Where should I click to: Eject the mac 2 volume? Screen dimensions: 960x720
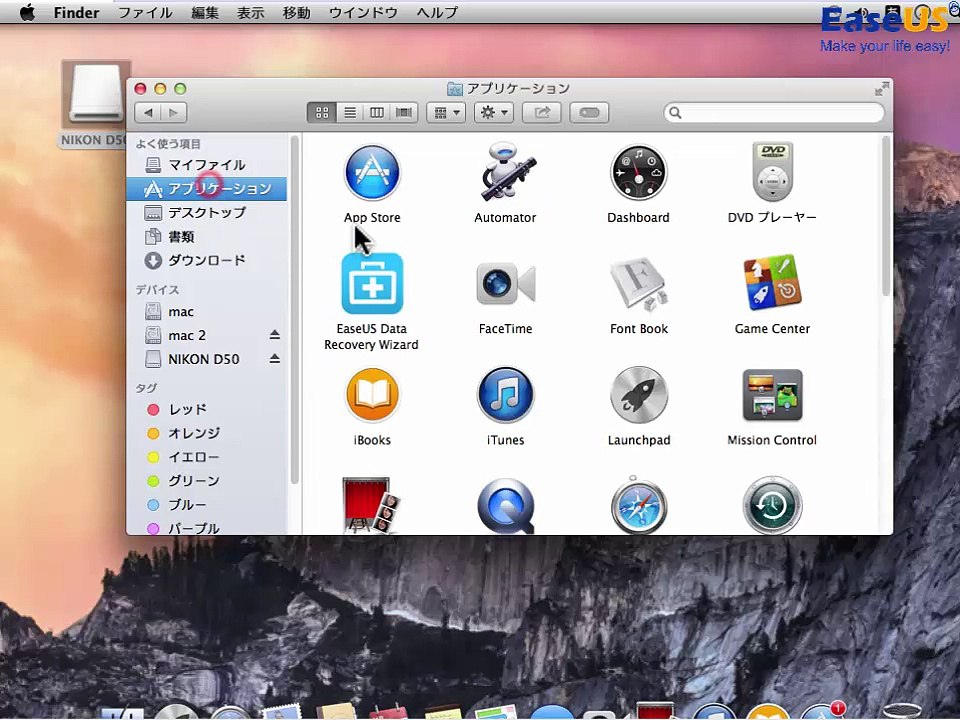pyautogui.click(x=275, y=335)
